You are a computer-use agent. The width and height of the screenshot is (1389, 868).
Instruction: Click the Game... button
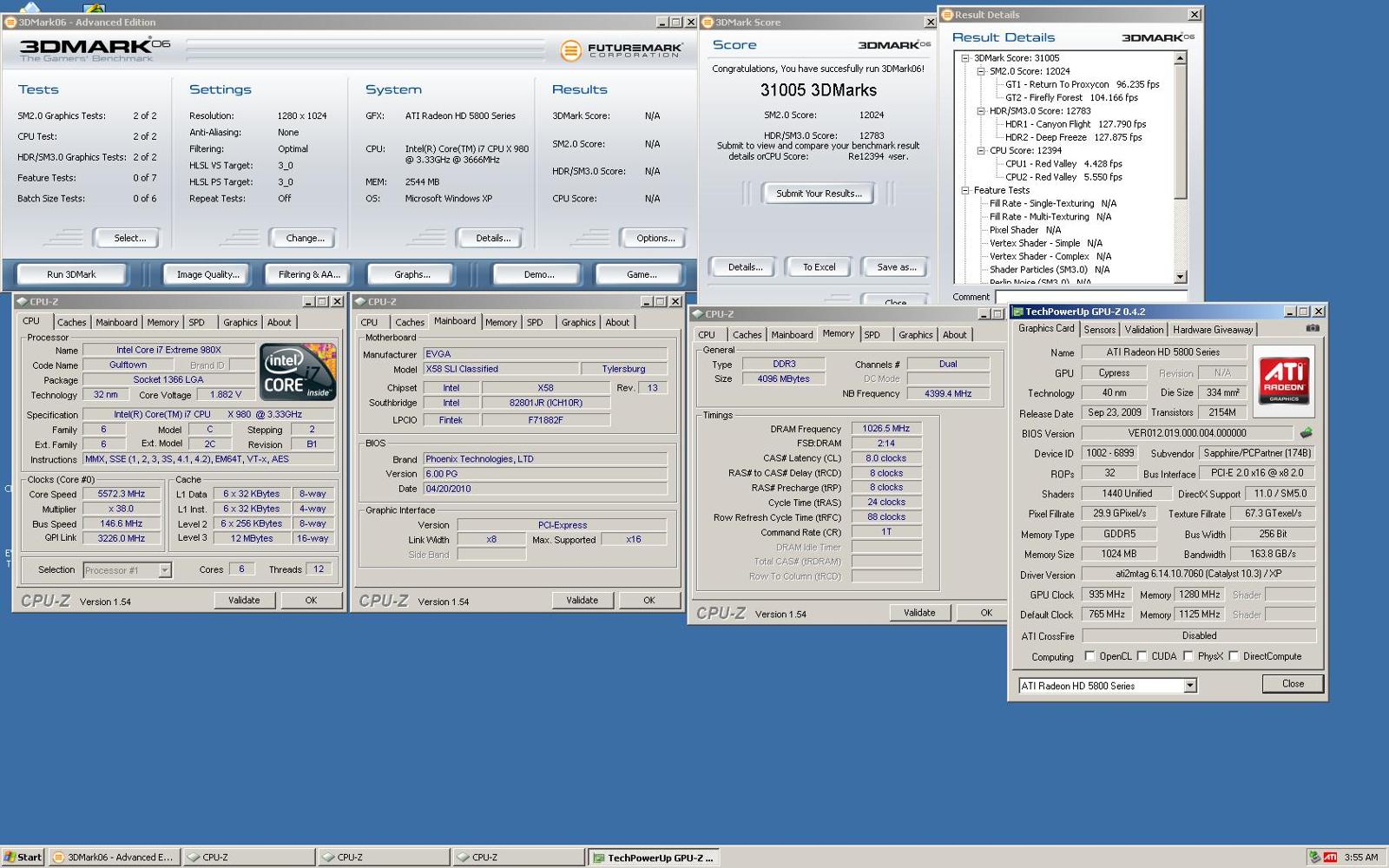coord(641,274)
